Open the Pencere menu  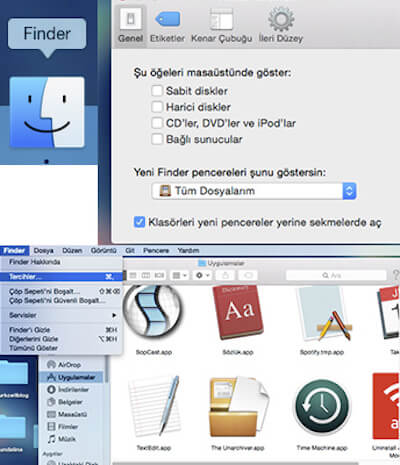[156, 250]
